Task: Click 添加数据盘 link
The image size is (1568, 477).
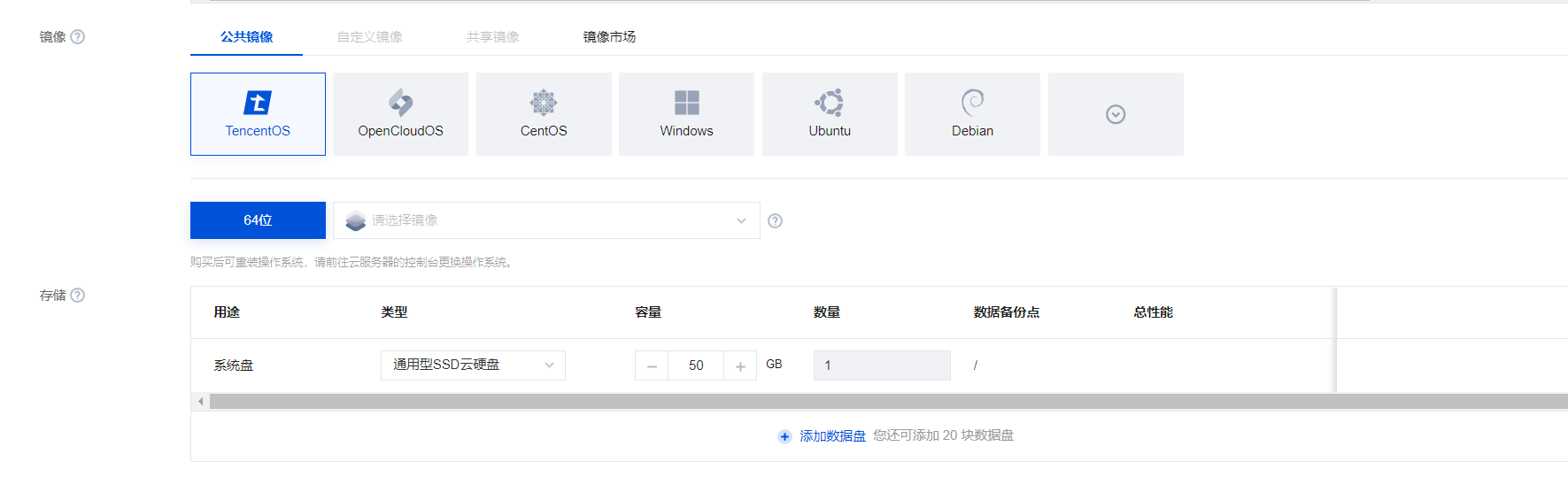Action: [x=832, y=436]
